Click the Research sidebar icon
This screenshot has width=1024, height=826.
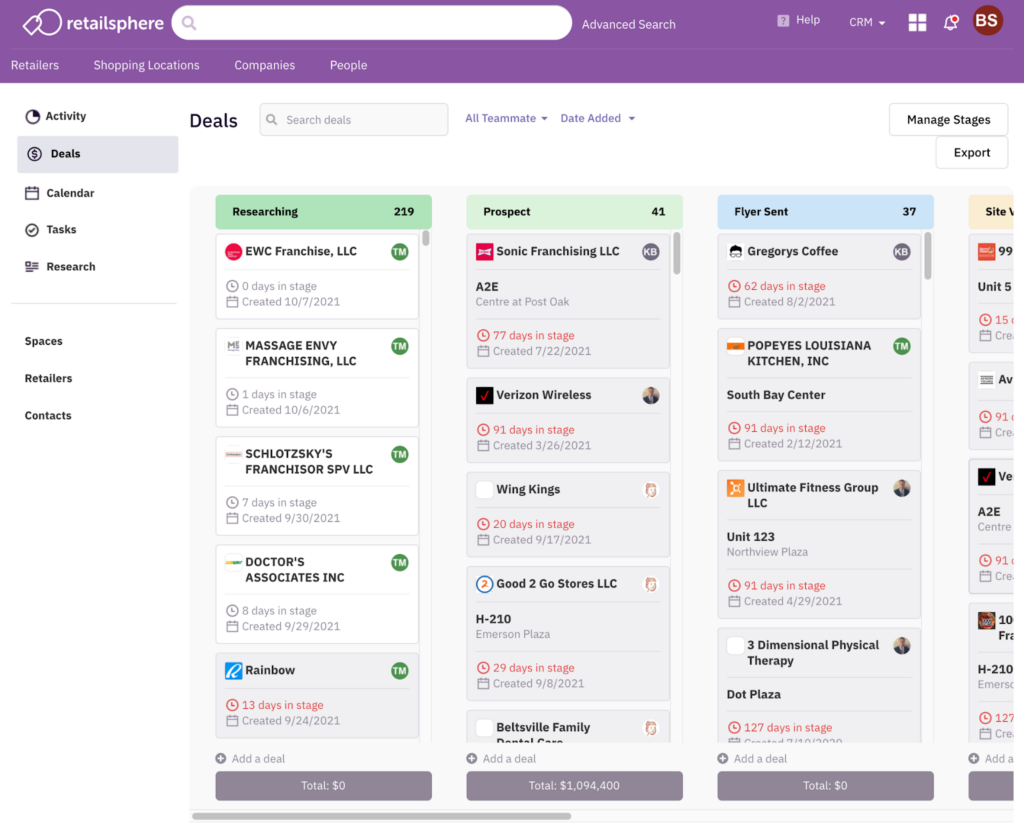pos(32,266)
